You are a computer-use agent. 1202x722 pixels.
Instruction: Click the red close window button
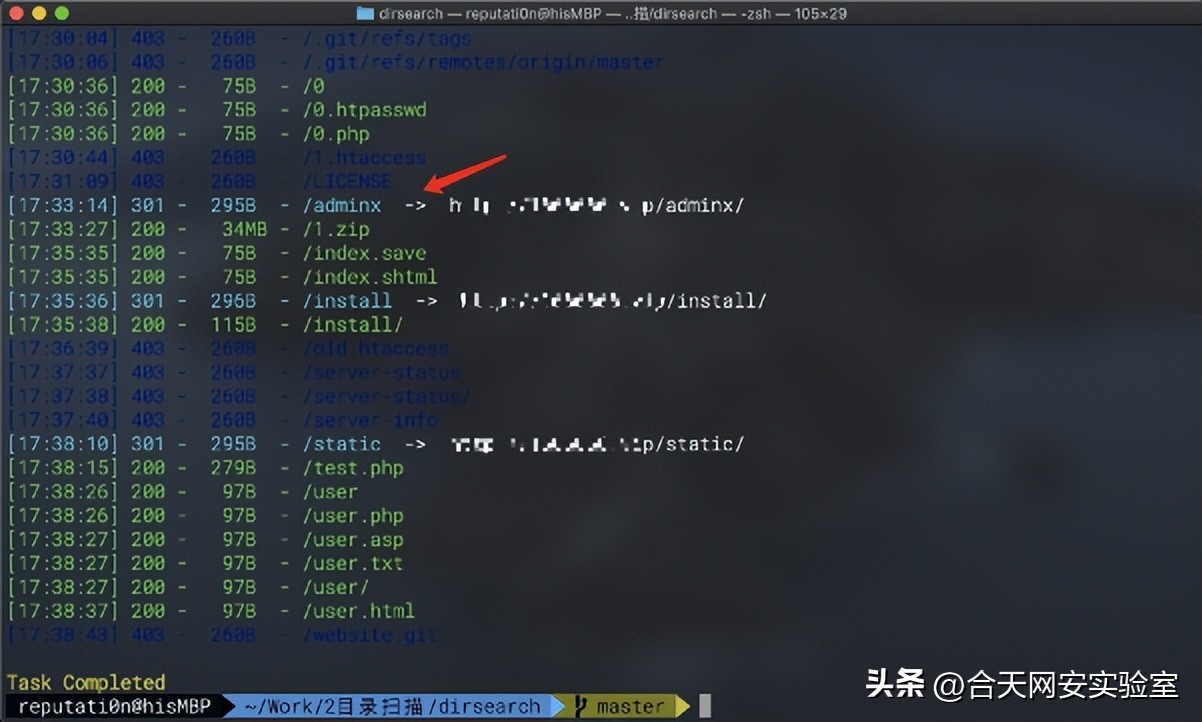coord(16,13)
